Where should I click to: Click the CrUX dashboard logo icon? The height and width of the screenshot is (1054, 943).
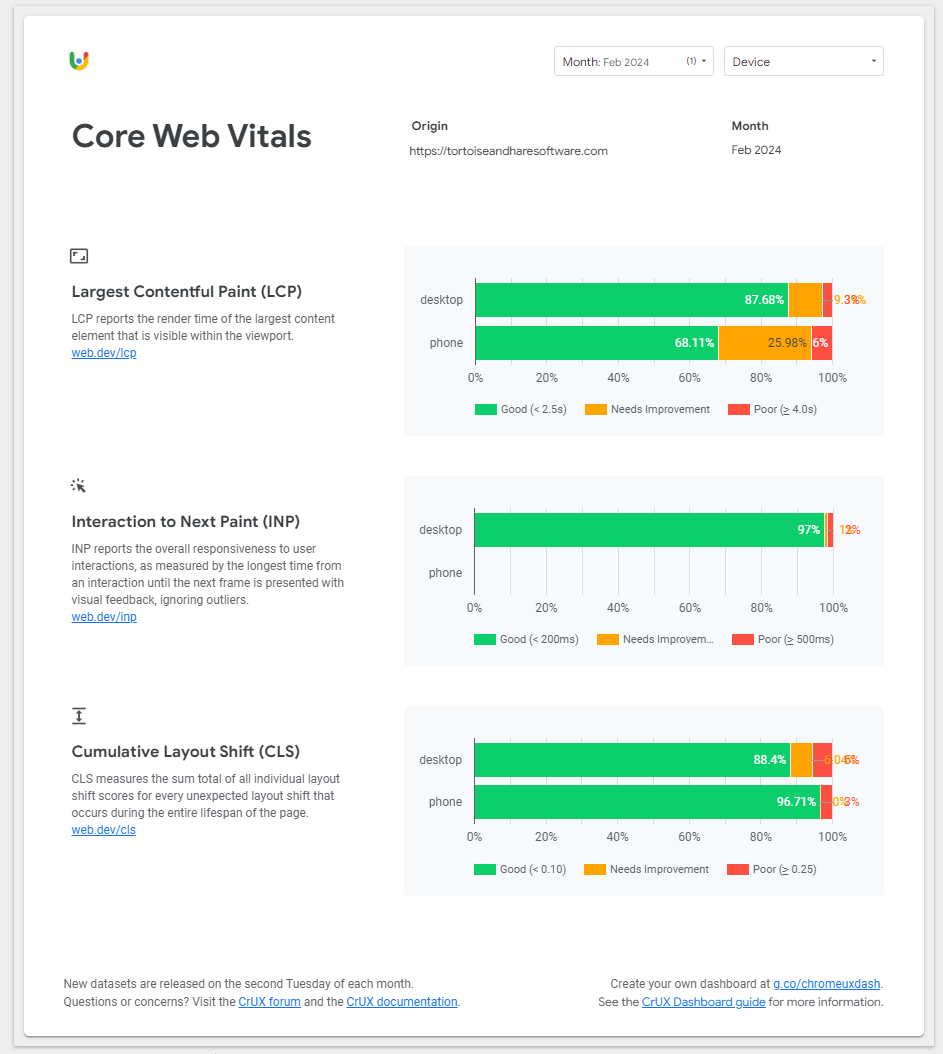click(x=80, y=61)
